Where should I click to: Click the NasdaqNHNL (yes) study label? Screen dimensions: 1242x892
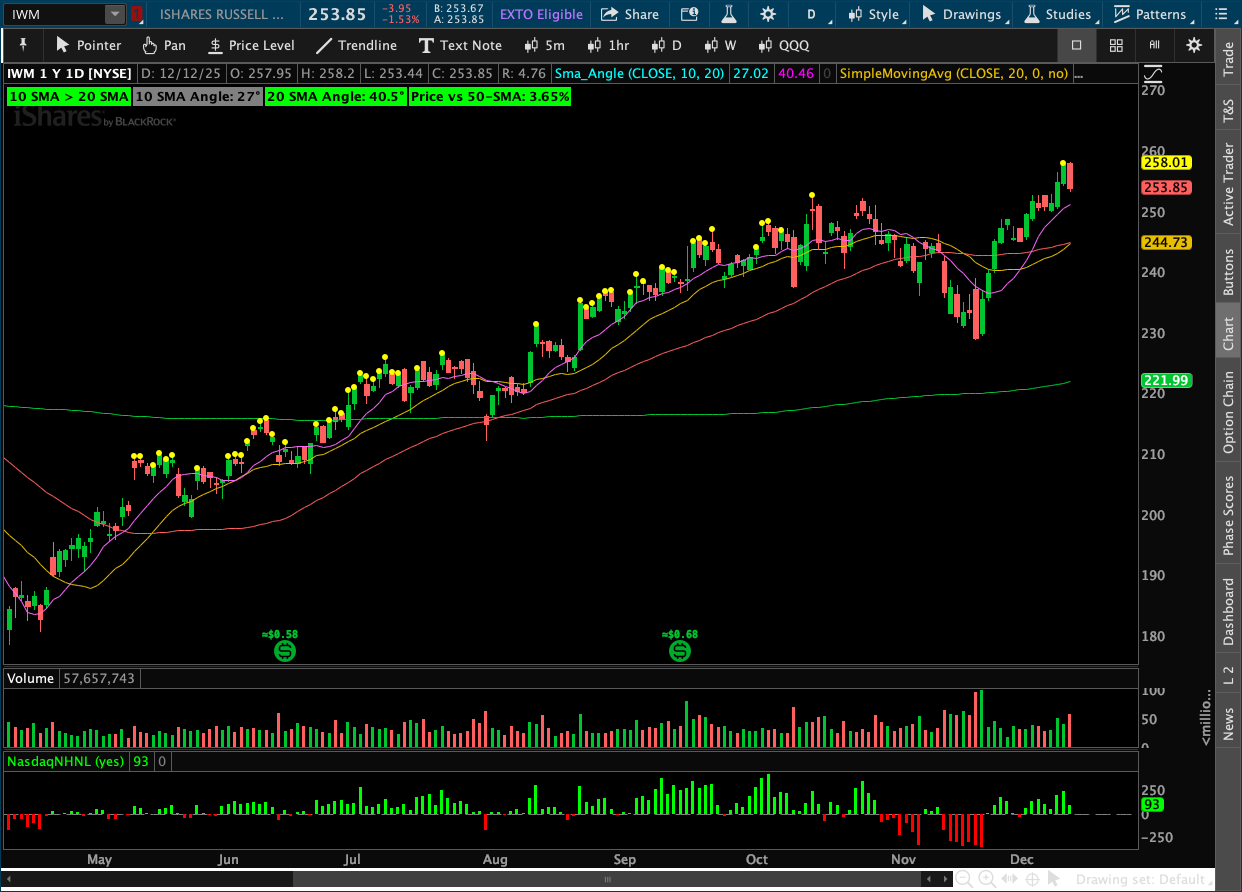pos(65,762)
